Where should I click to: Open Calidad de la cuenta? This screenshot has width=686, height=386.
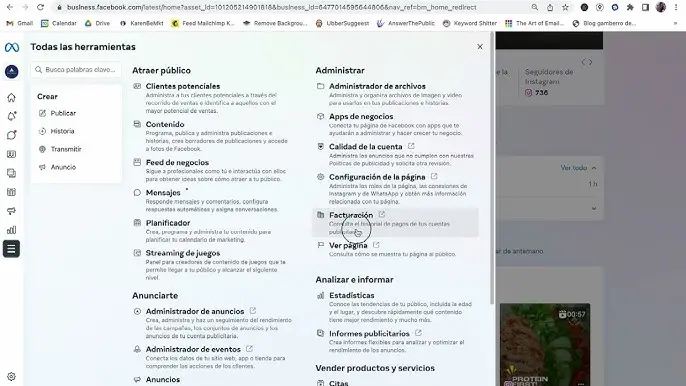pos(365,147)
